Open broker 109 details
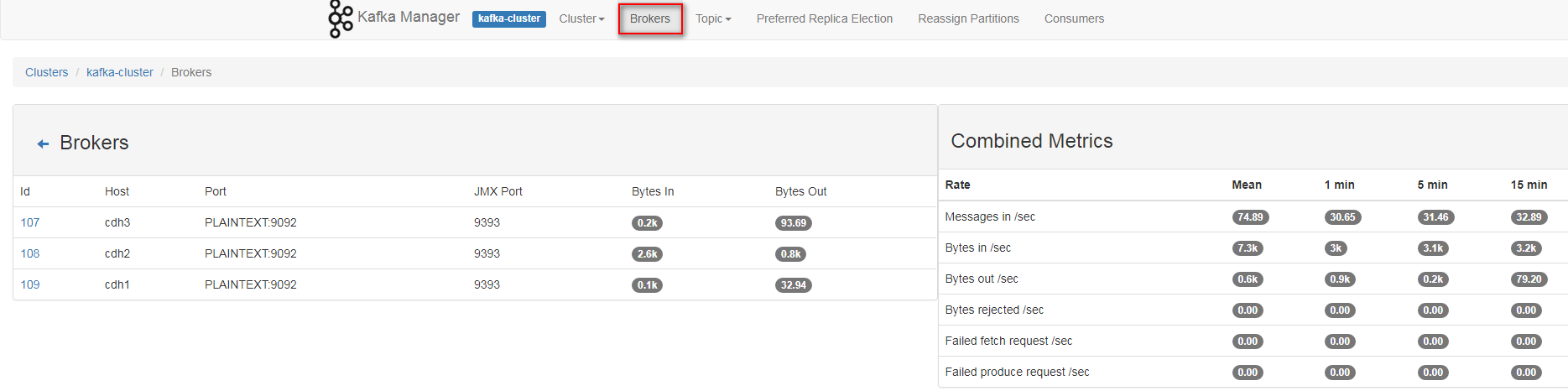The image size is (1568, 391). pos(30,284)
